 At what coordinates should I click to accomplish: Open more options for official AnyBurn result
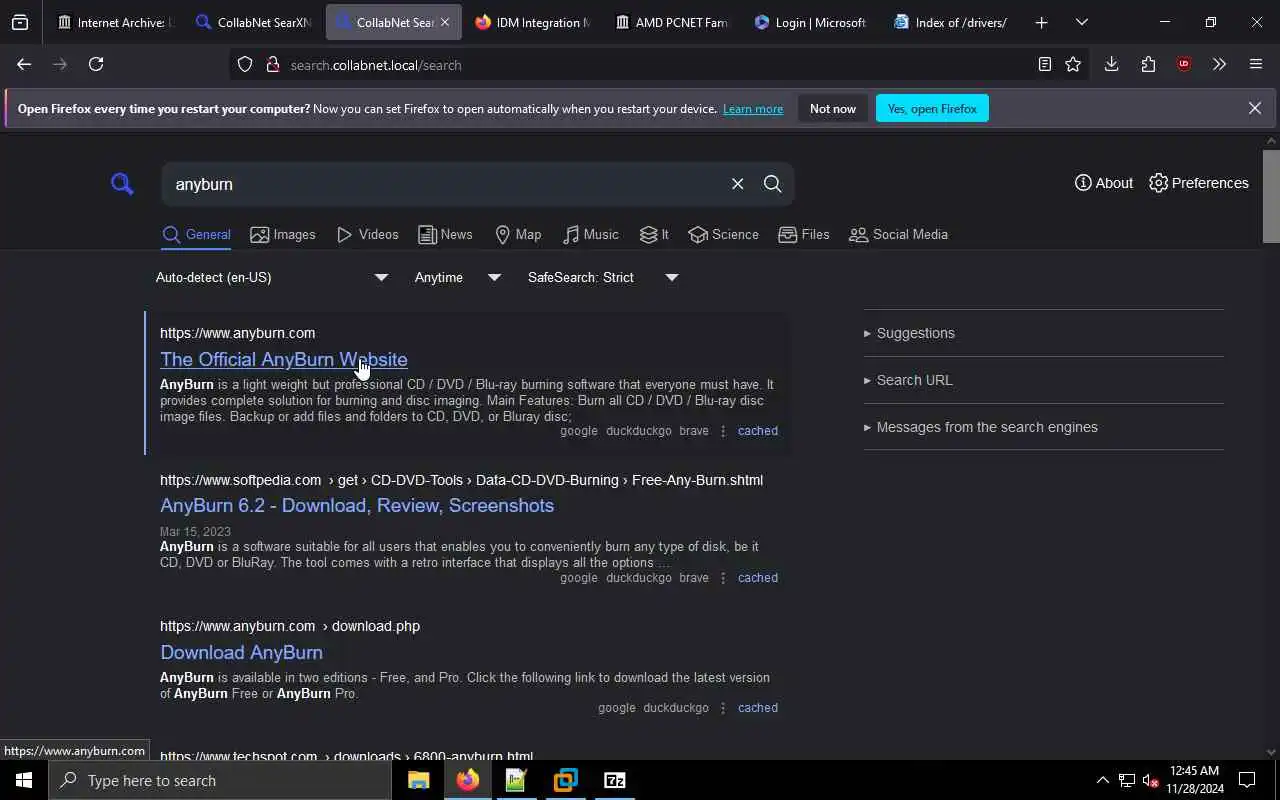click(723, 431)
